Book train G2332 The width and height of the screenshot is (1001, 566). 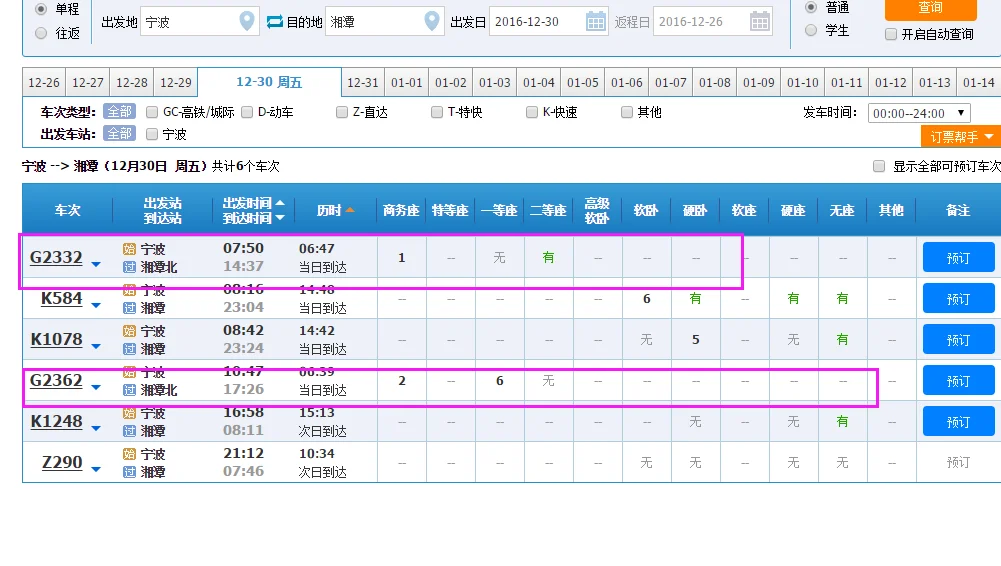[x=958, y=258]
